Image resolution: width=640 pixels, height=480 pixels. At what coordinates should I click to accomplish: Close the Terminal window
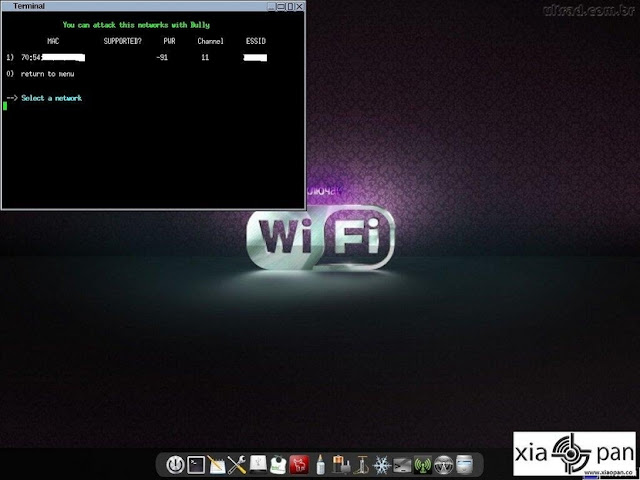[300, 7]
